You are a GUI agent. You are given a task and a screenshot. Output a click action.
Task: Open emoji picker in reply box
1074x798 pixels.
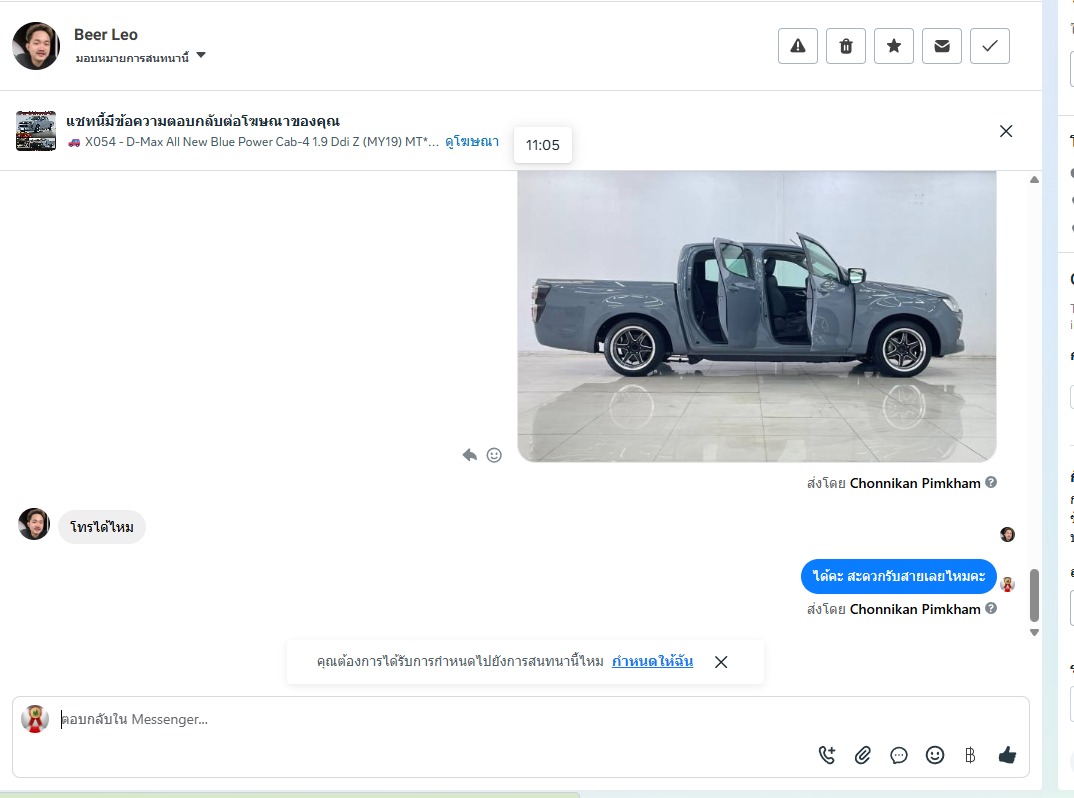pos(935,755)
